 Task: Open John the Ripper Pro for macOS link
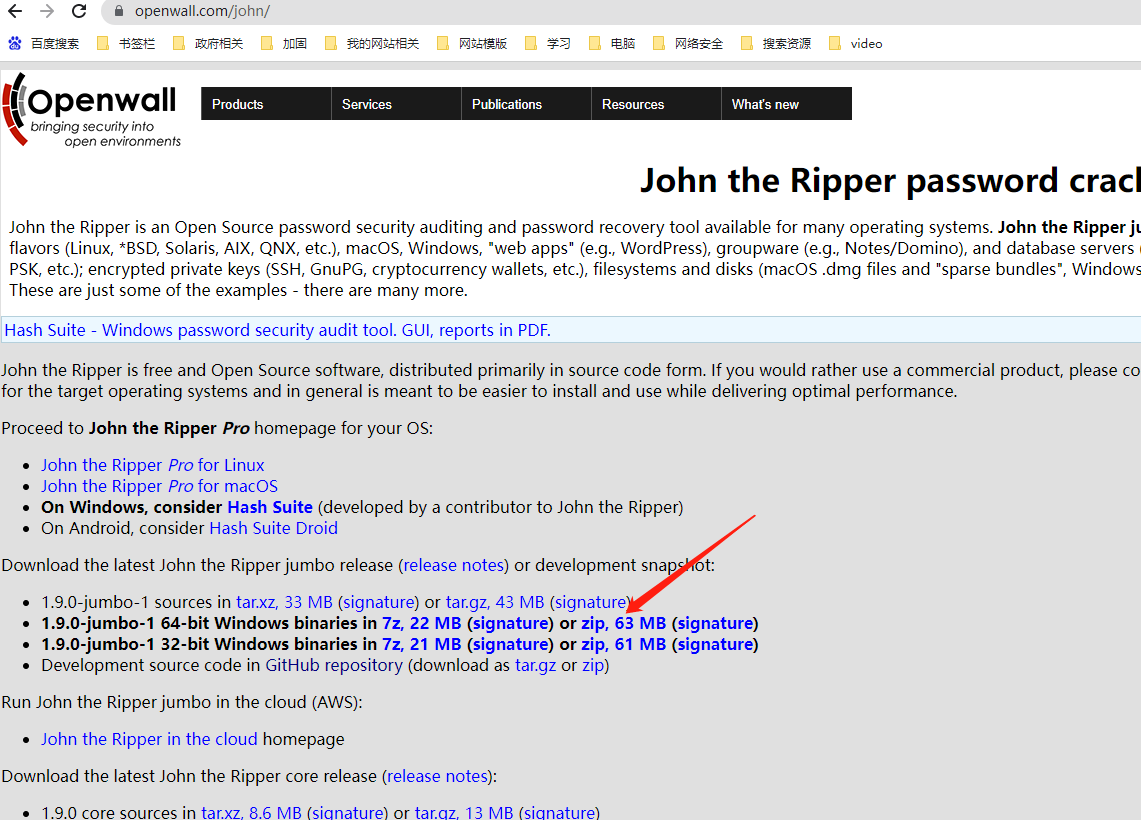(159, 486)
